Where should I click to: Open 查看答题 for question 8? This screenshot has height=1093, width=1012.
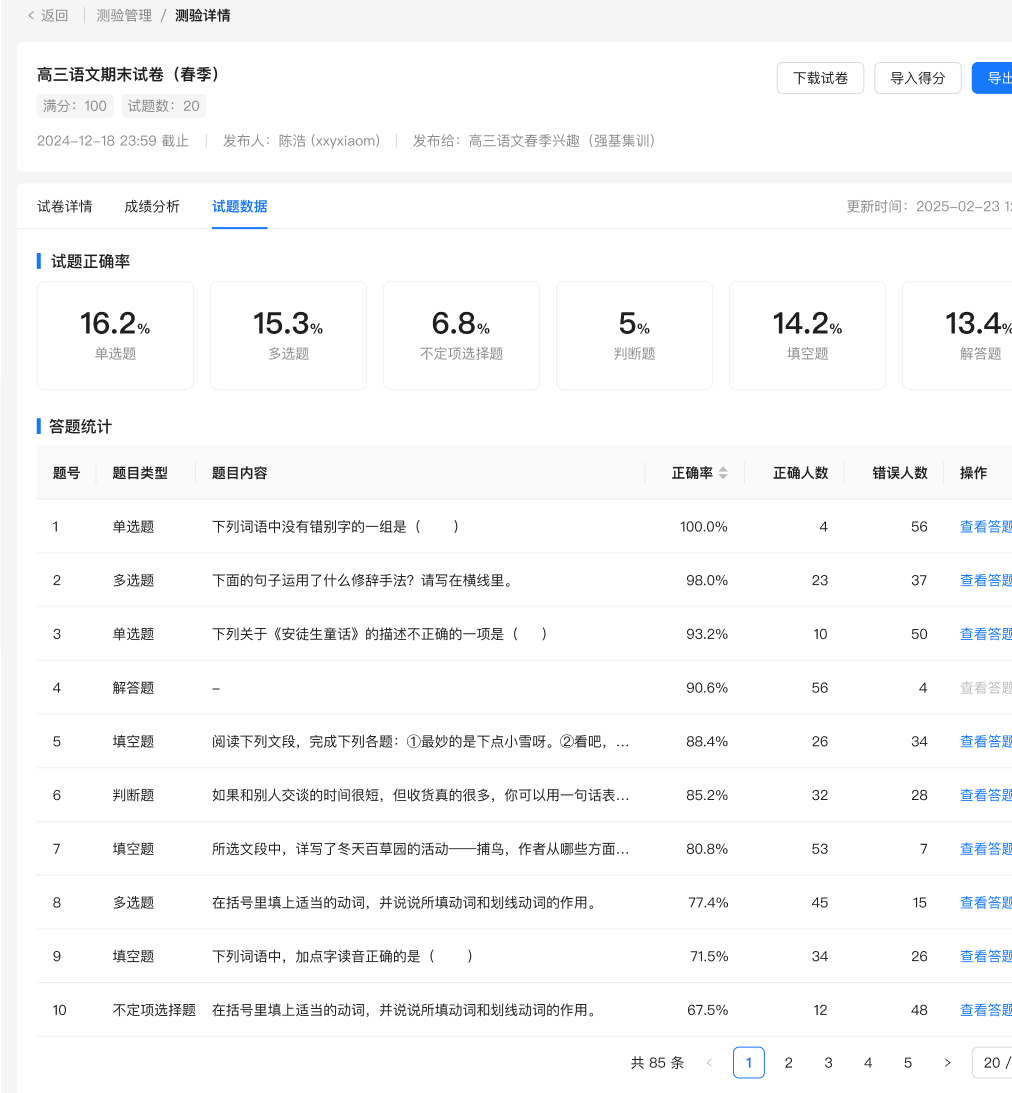click(986, 903)
